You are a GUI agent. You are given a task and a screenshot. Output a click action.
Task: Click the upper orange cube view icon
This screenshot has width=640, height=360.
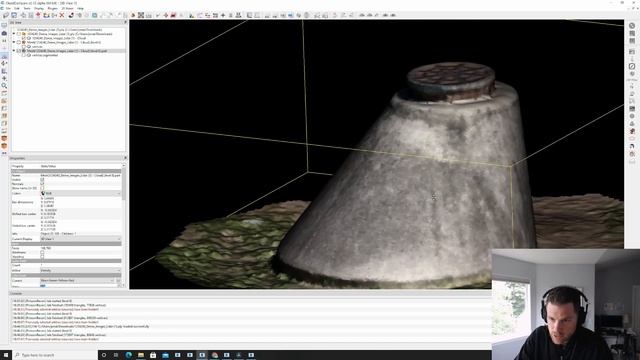(x=4, y=139)
